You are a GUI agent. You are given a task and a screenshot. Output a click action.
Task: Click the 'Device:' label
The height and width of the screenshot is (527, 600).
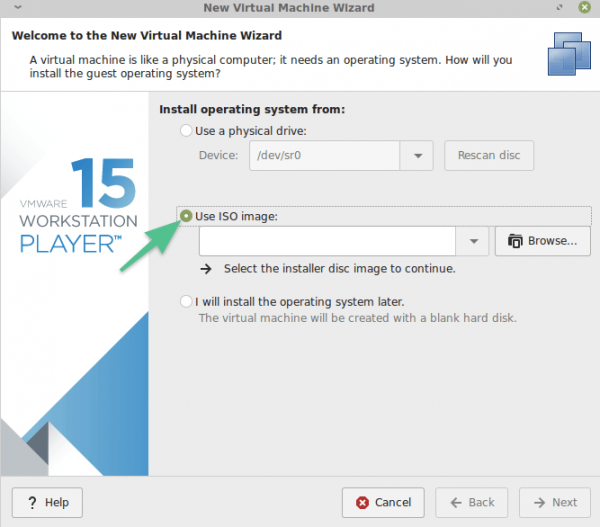coord(218,155)
